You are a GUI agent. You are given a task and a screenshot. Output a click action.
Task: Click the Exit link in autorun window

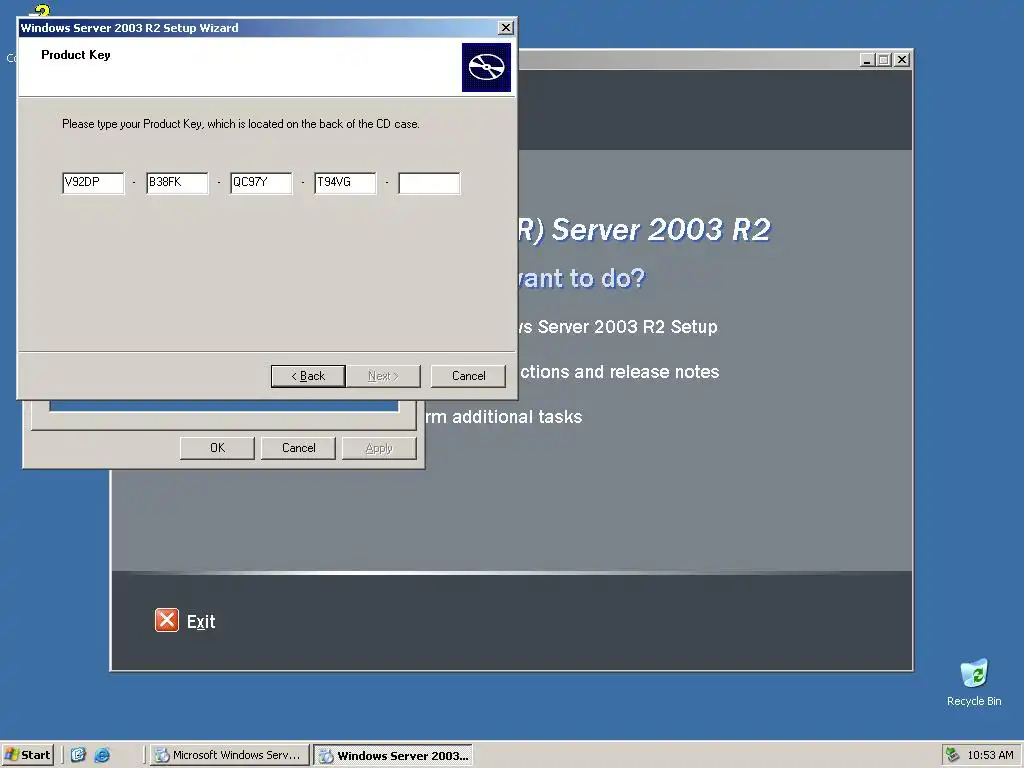tap(201, 622)
